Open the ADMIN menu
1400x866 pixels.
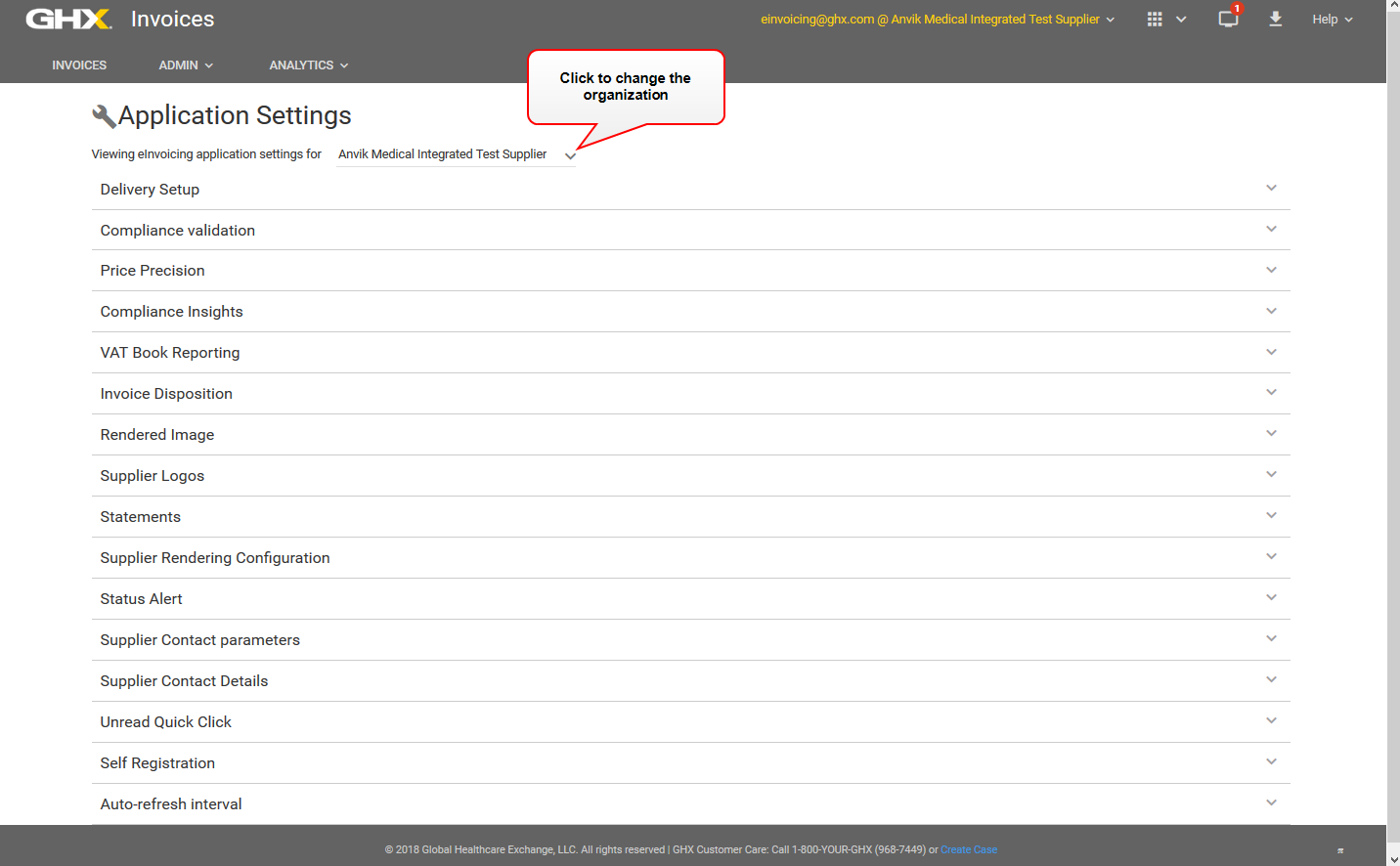185,65
